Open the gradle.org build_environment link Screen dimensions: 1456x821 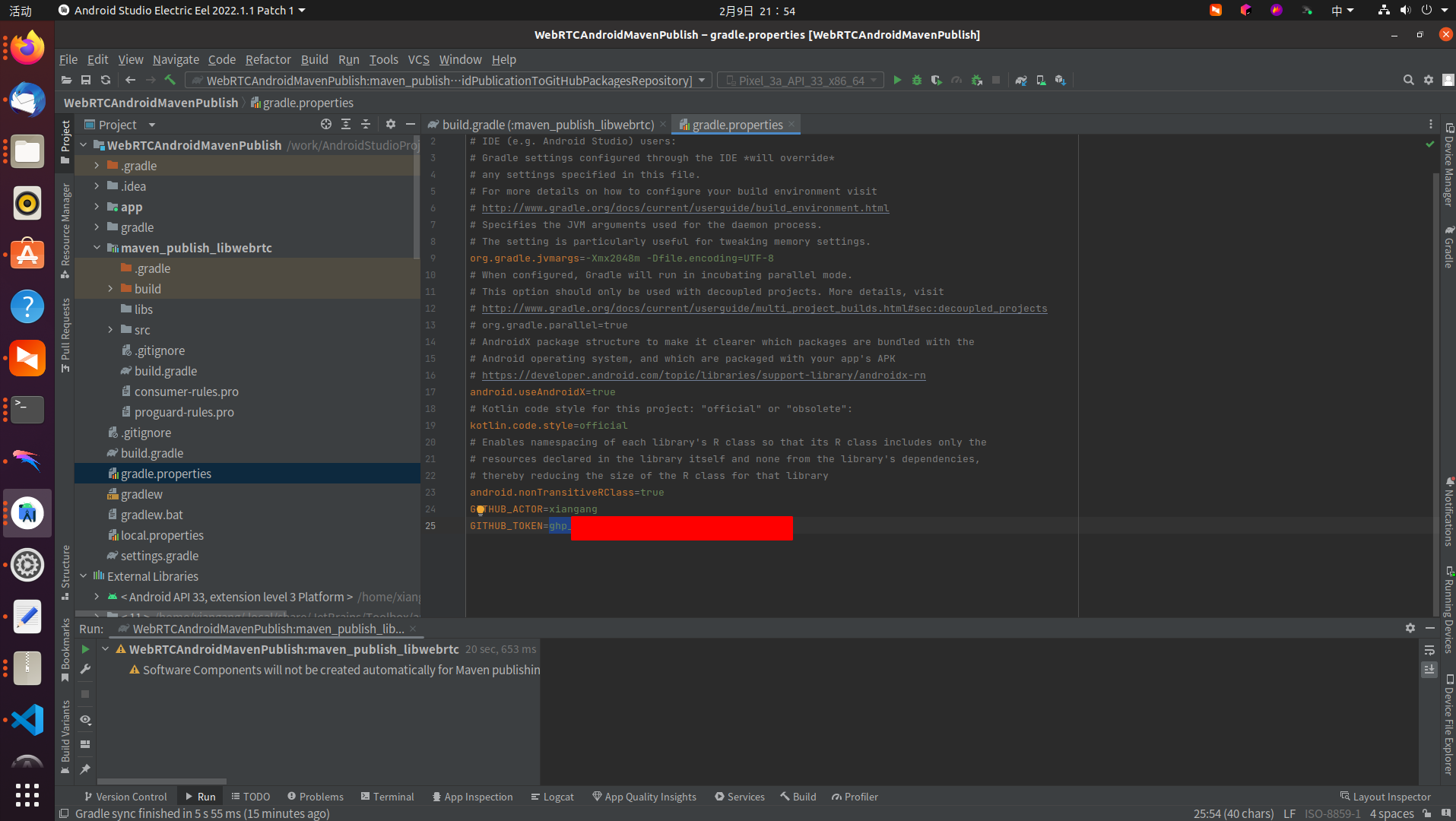pyautogui.click(x=685, y=208)
